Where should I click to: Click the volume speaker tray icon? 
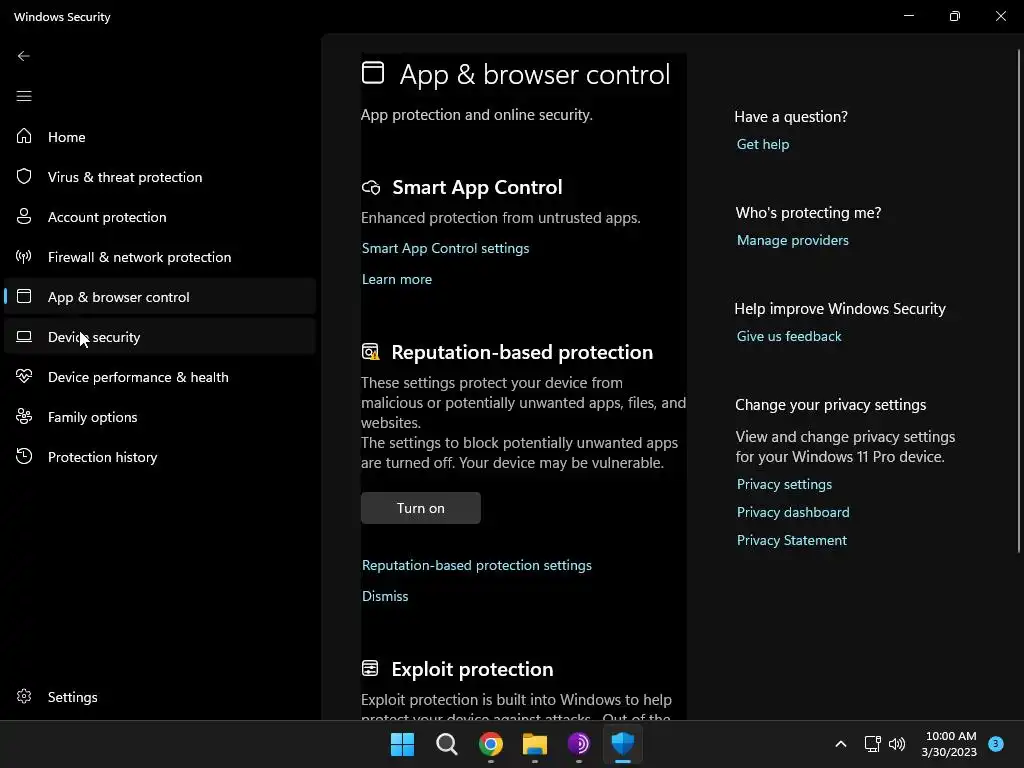point(897,744)
